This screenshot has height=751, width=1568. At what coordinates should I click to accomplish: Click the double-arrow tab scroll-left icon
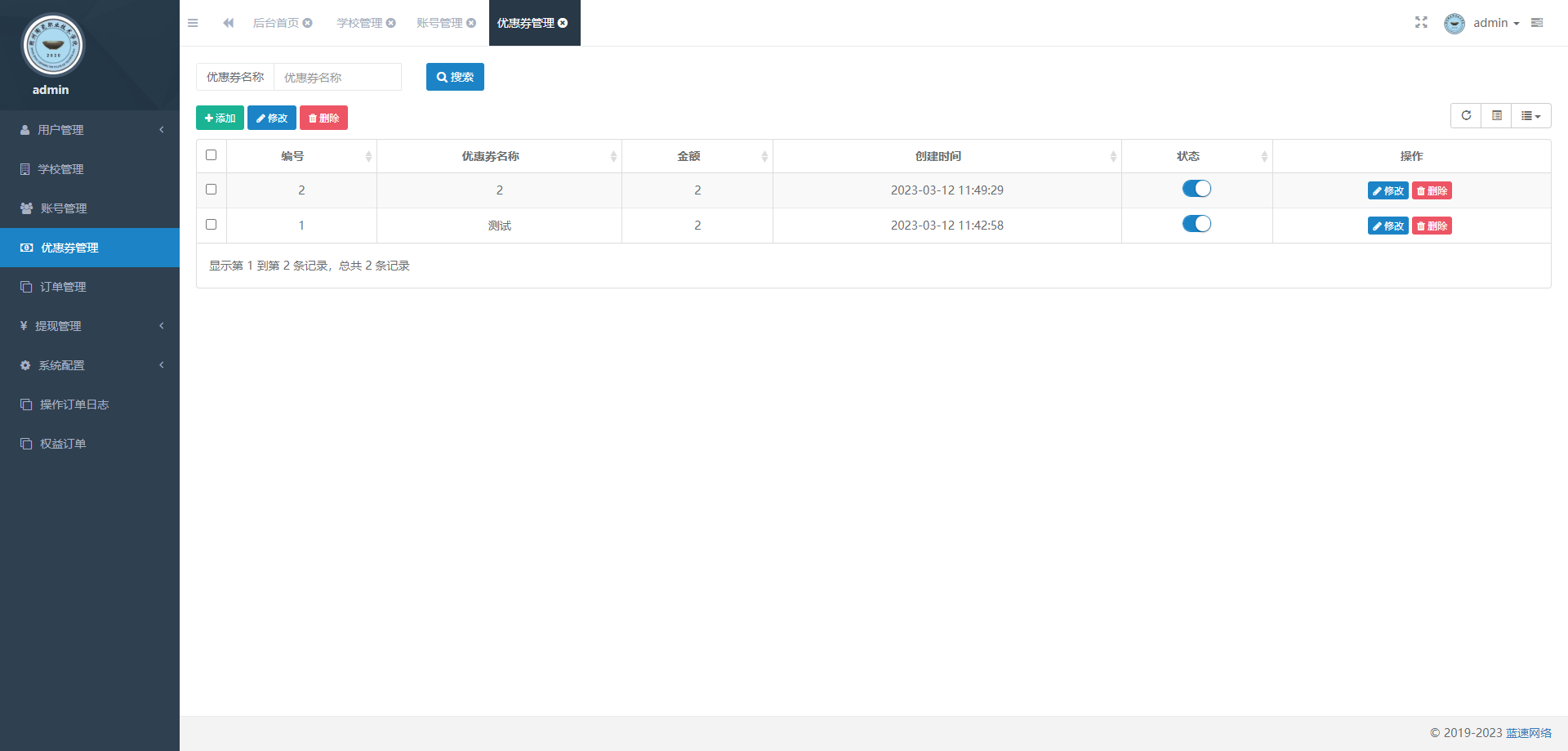click(x=228, y=23)
